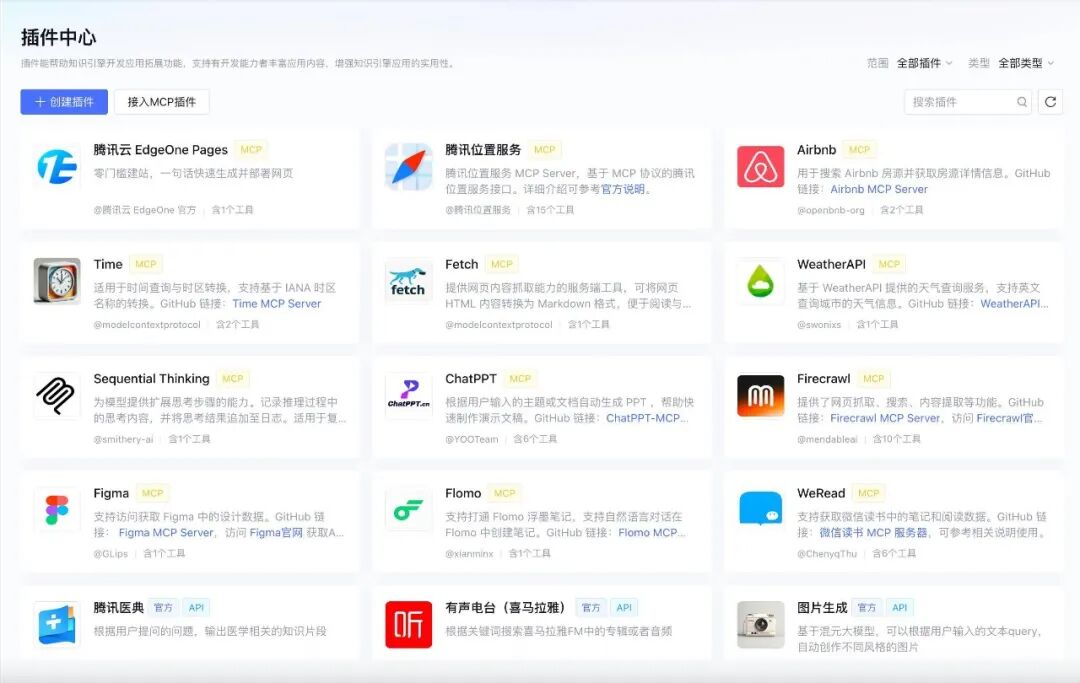The image size is (1080, 683).
Task: Click the search magnifier icon
Action: 1022,102
